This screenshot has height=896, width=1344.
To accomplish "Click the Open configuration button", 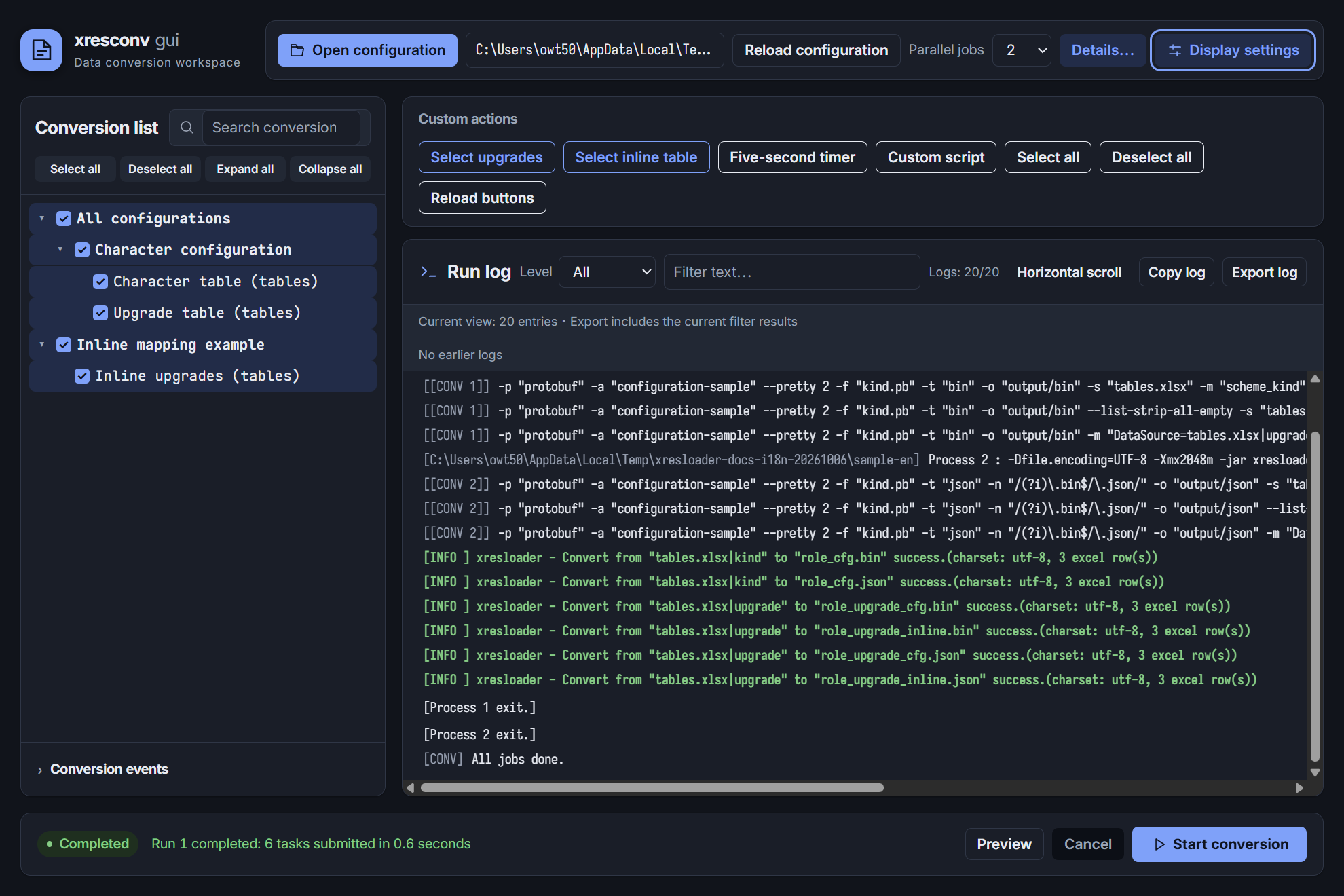I will (367, 50).
